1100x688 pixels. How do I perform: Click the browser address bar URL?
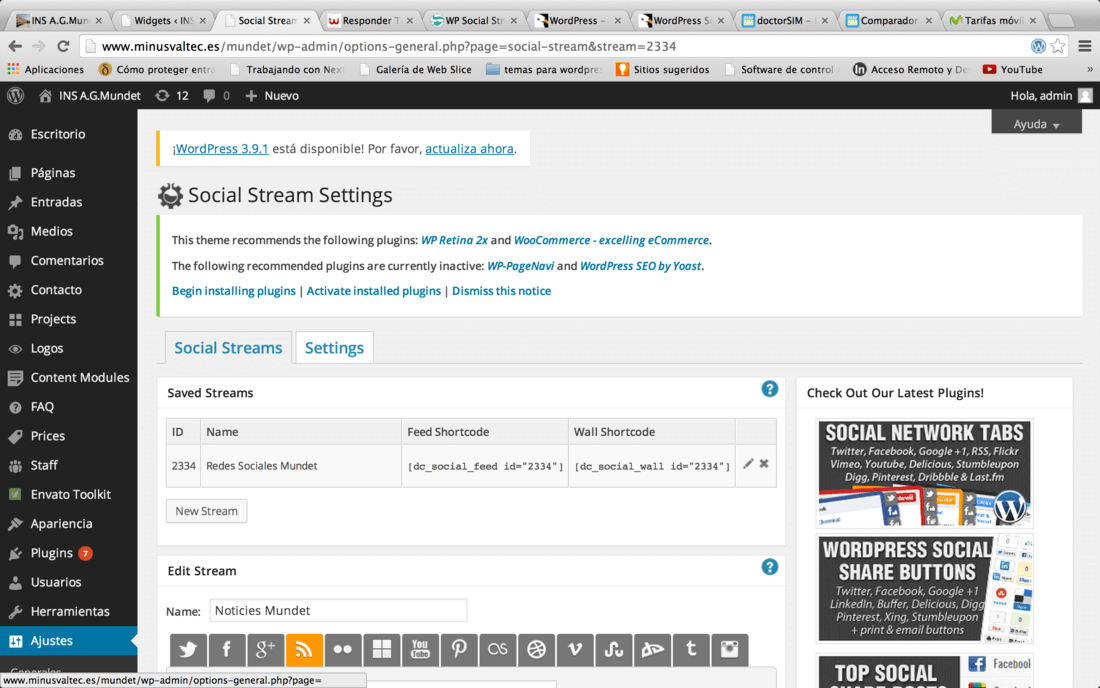pyautogui.click(x=389, y=46)
